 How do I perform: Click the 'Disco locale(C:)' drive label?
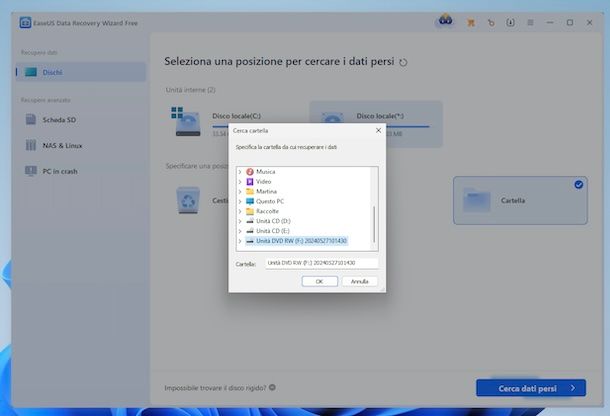(x=237, y=116)
